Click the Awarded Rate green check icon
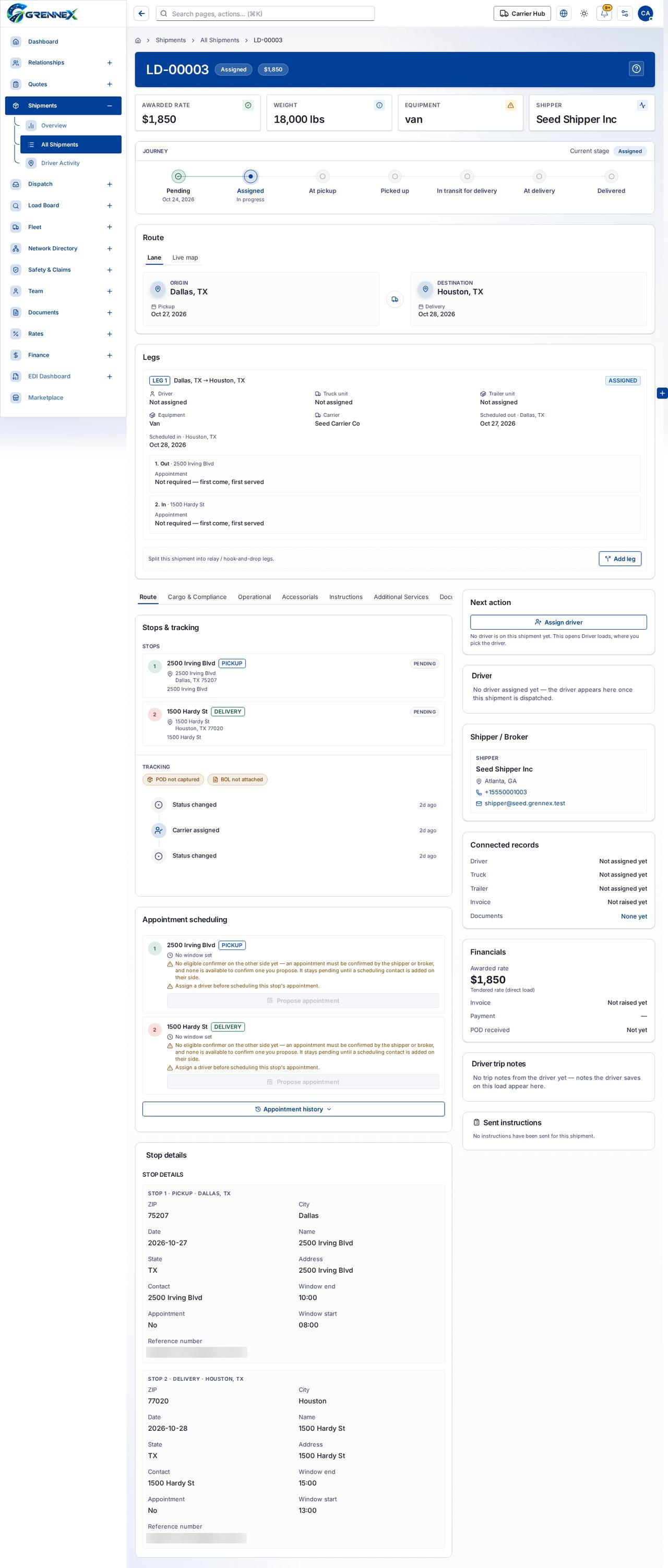The width and height of the screenshot is (668, 1568). click(248, 105)
